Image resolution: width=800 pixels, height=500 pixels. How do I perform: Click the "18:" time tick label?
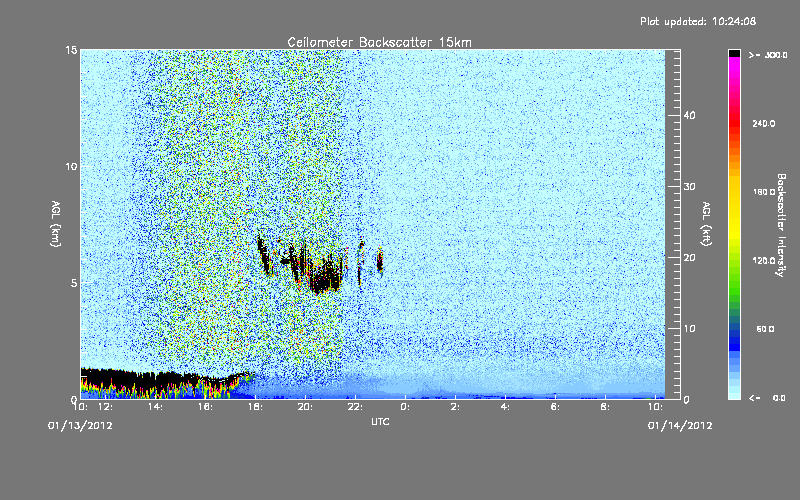click(255, 407)
